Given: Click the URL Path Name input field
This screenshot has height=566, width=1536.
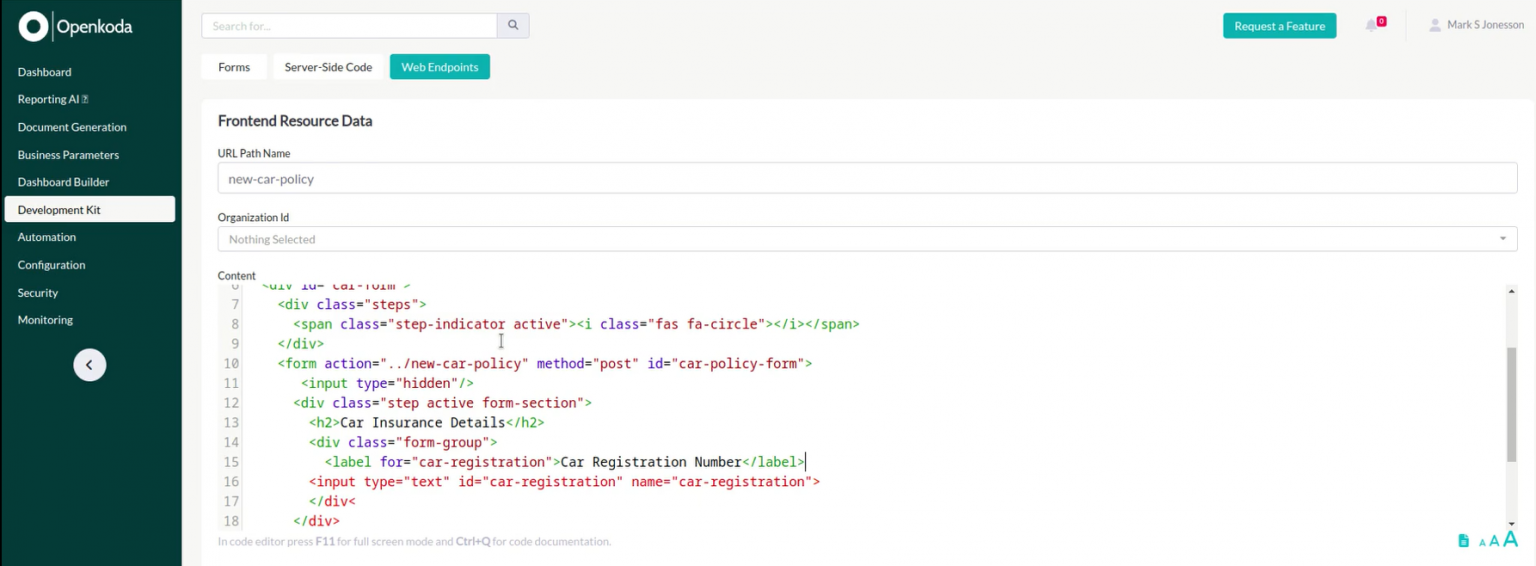Looking at the screenshot, I should pyautogui.click(x=867, y=179).
